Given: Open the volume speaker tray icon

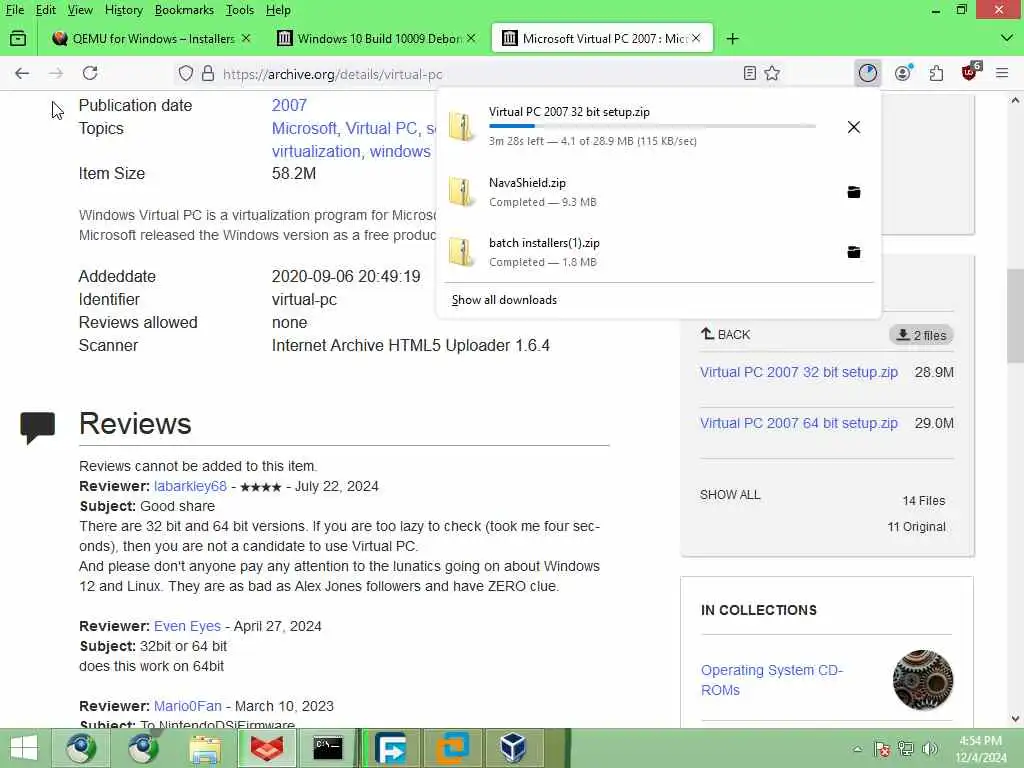Looking at the screenshot, I should (x=929, y=749).
